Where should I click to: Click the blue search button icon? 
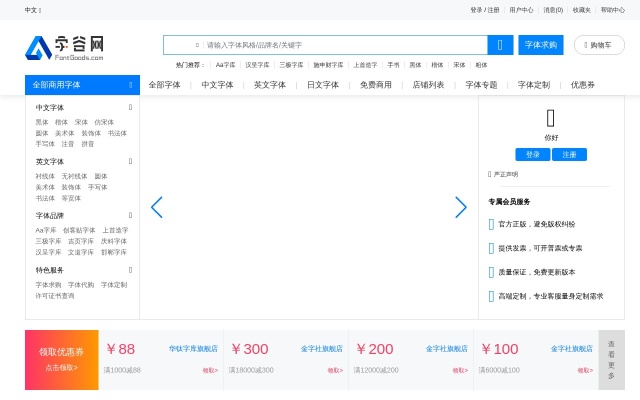coord(500,45)
